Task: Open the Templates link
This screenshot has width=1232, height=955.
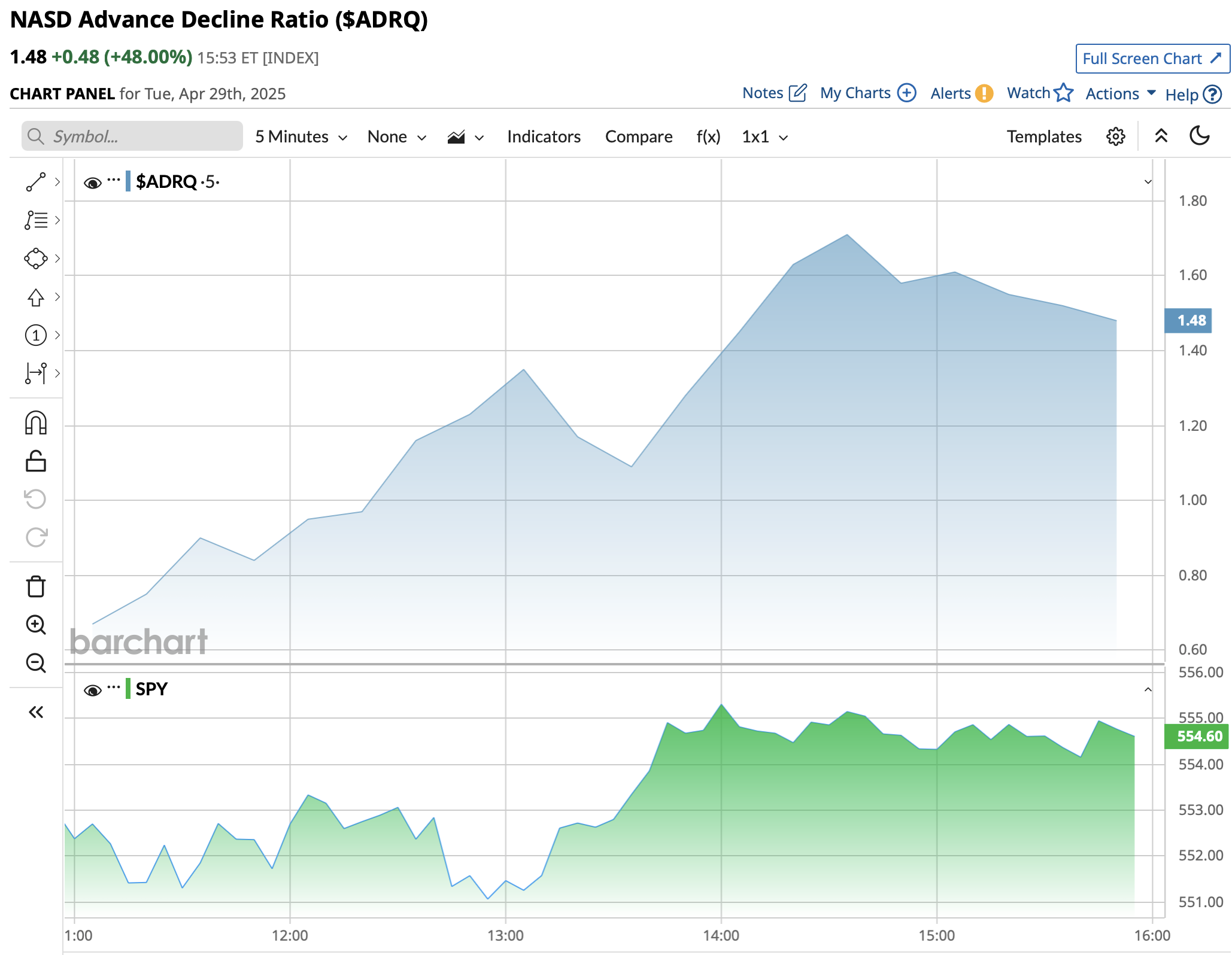Action: [x=1043, y=136]
